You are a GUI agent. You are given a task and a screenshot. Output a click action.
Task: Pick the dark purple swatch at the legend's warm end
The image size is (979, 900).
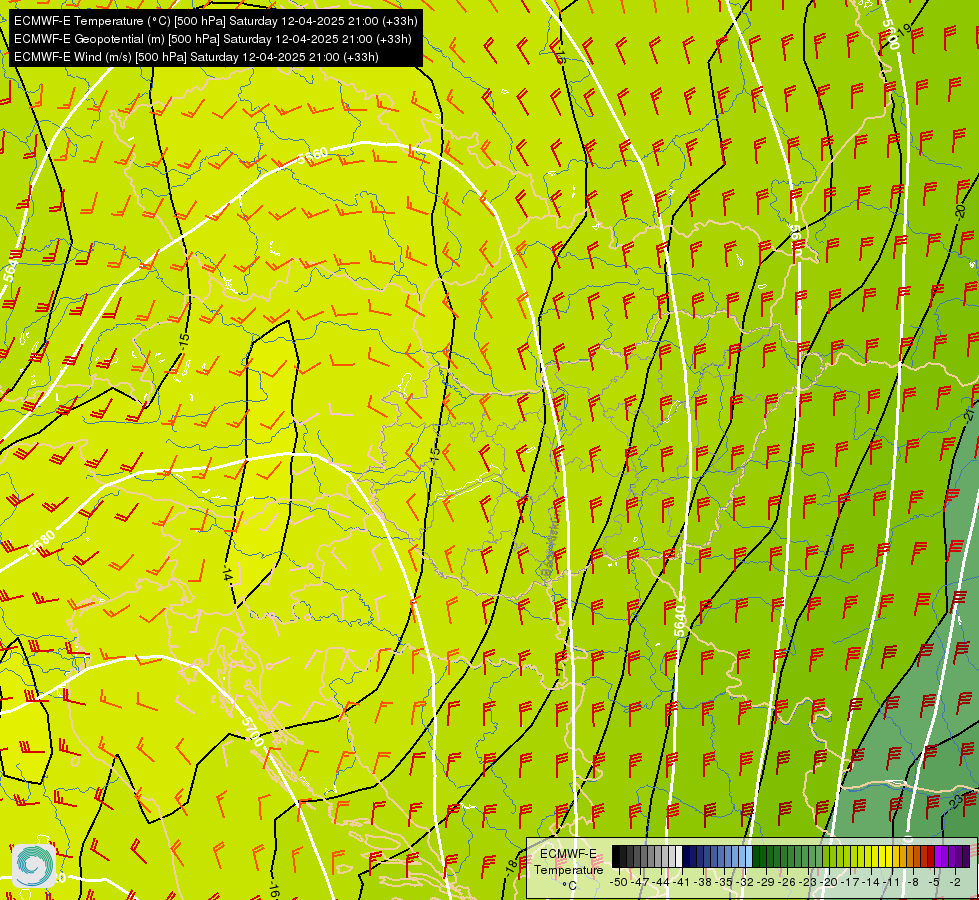point(966,856)
